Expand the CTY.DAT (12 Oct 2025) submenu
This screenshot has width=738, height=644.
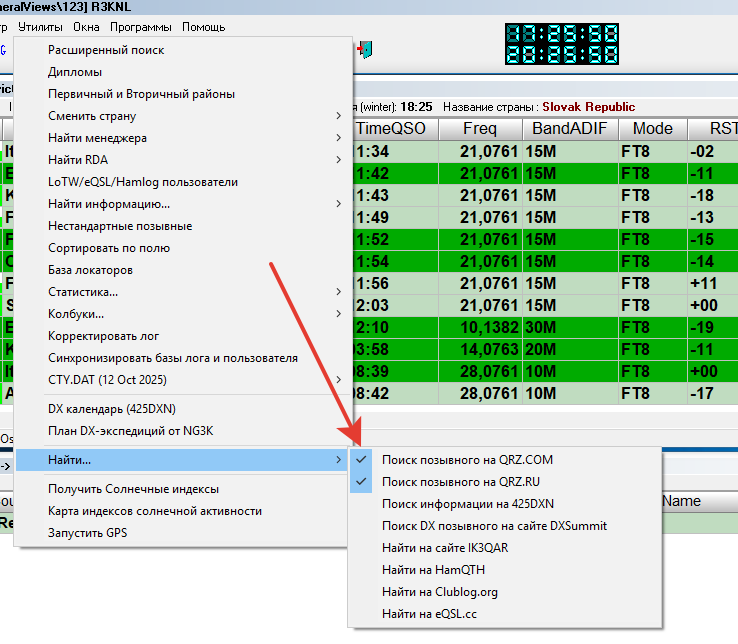tap(184, 380)
